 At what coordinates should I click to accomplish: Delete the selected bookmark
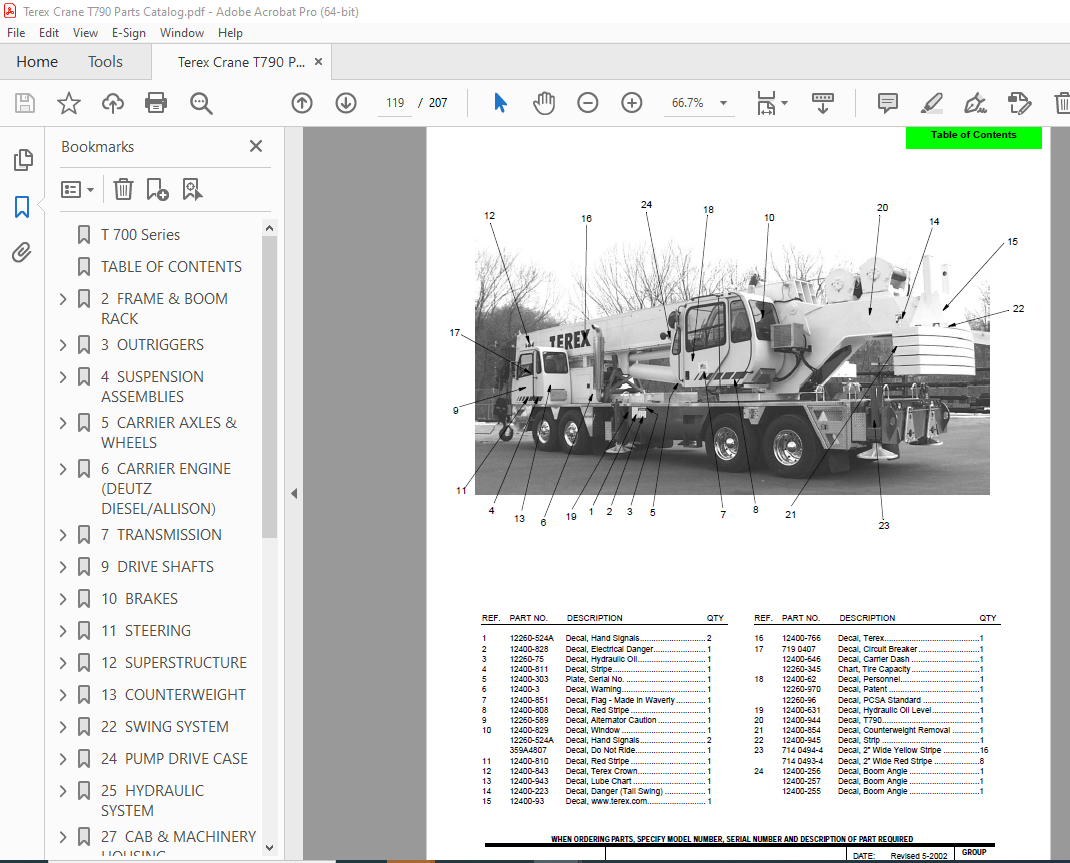pyautogui.click(x=123, y=189)
